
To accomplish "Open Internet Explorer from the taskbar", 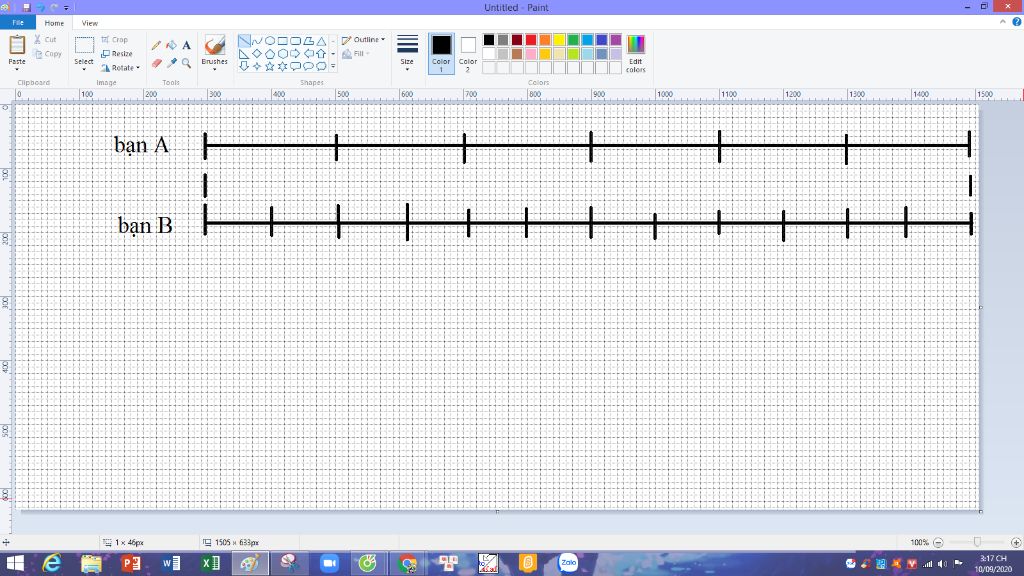I will (x=52, y=563).
